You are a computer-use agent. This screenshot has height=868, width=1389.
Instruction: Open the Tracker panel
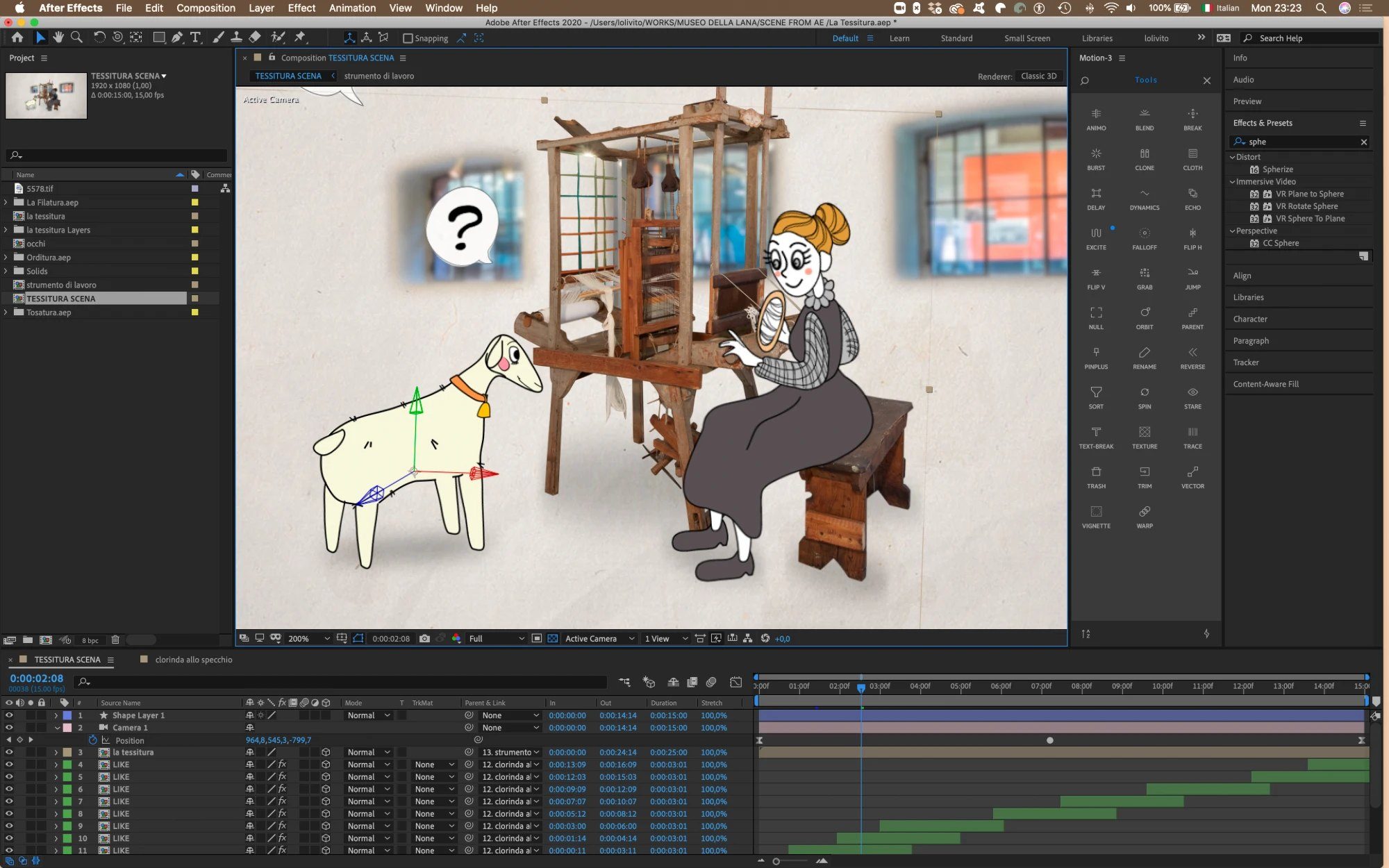(1246, 362)
